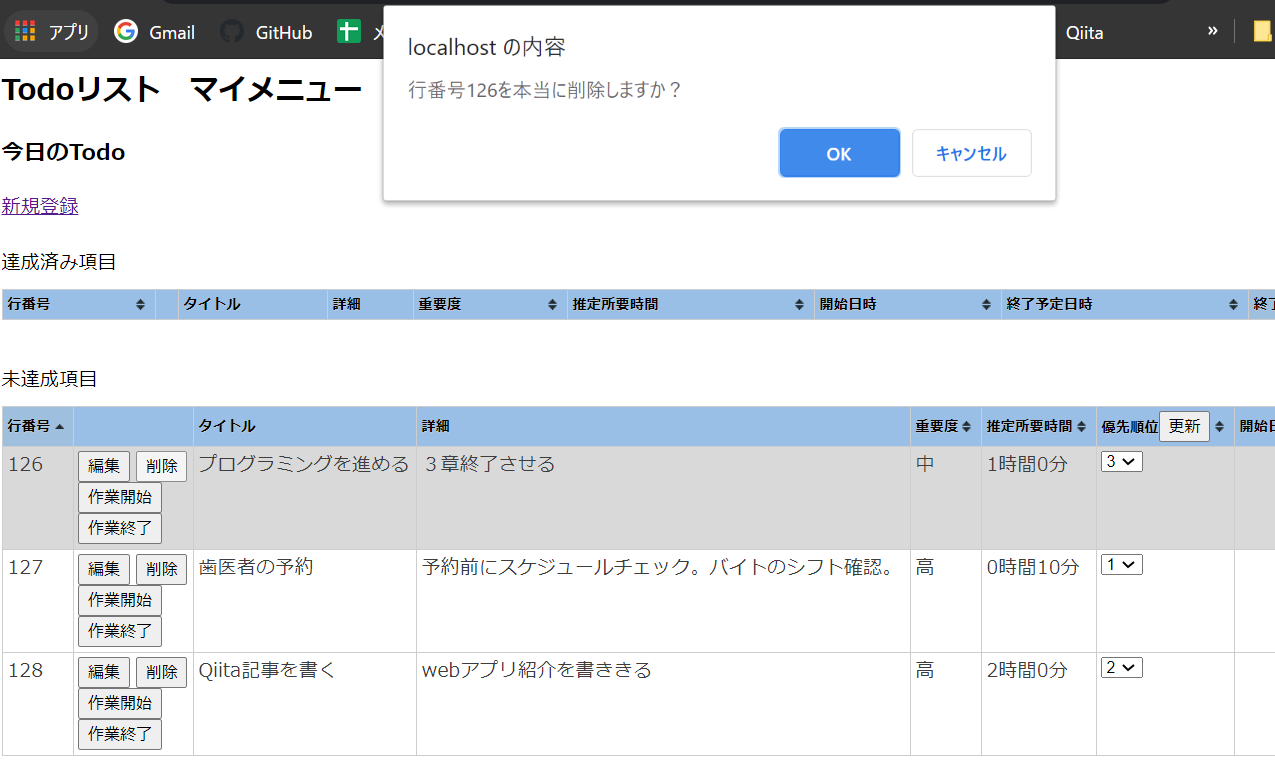Click 削除 for row 126
Image resolution: width=1275 pixels, height=768 pixels.
[x=161, y=466]
